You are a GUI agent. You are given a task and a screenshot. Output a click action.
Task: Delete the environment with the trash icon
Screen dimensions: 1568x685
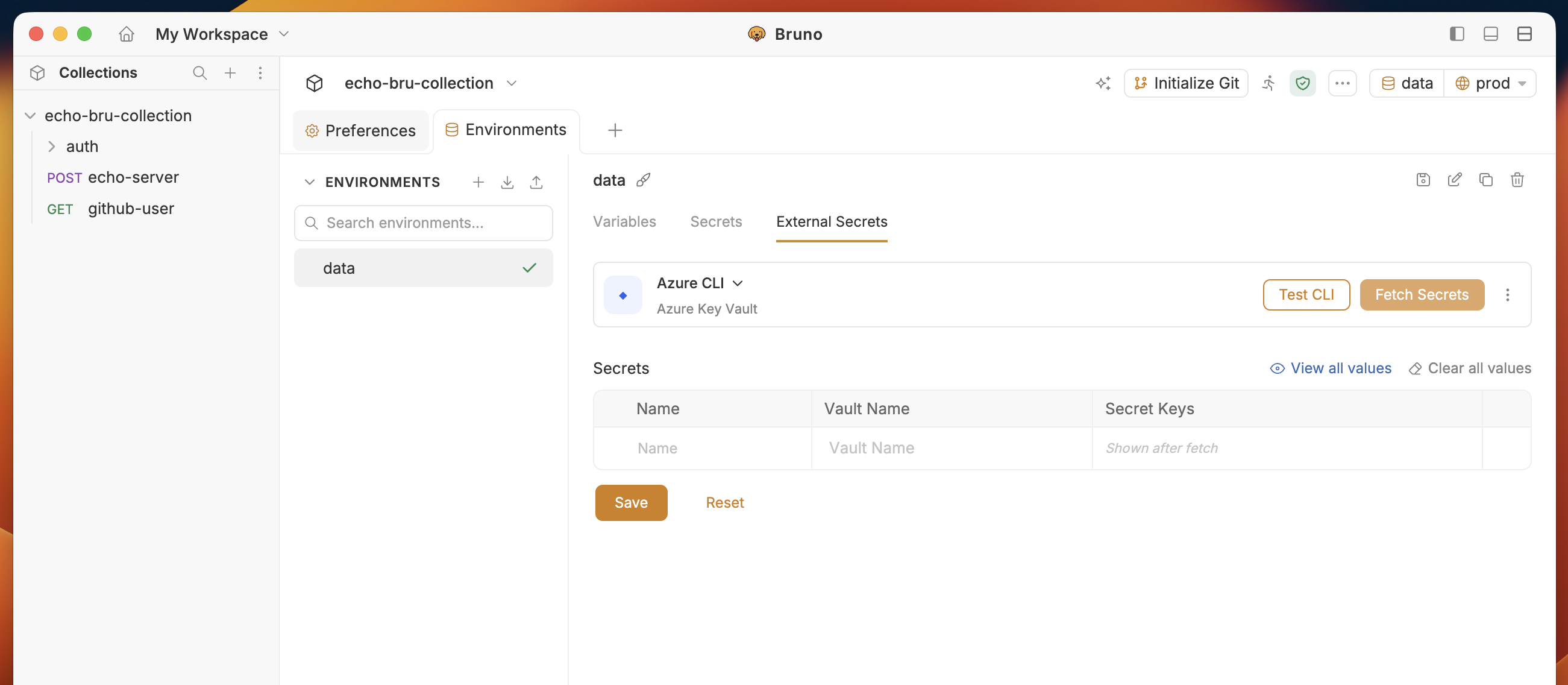point(1517,180)
